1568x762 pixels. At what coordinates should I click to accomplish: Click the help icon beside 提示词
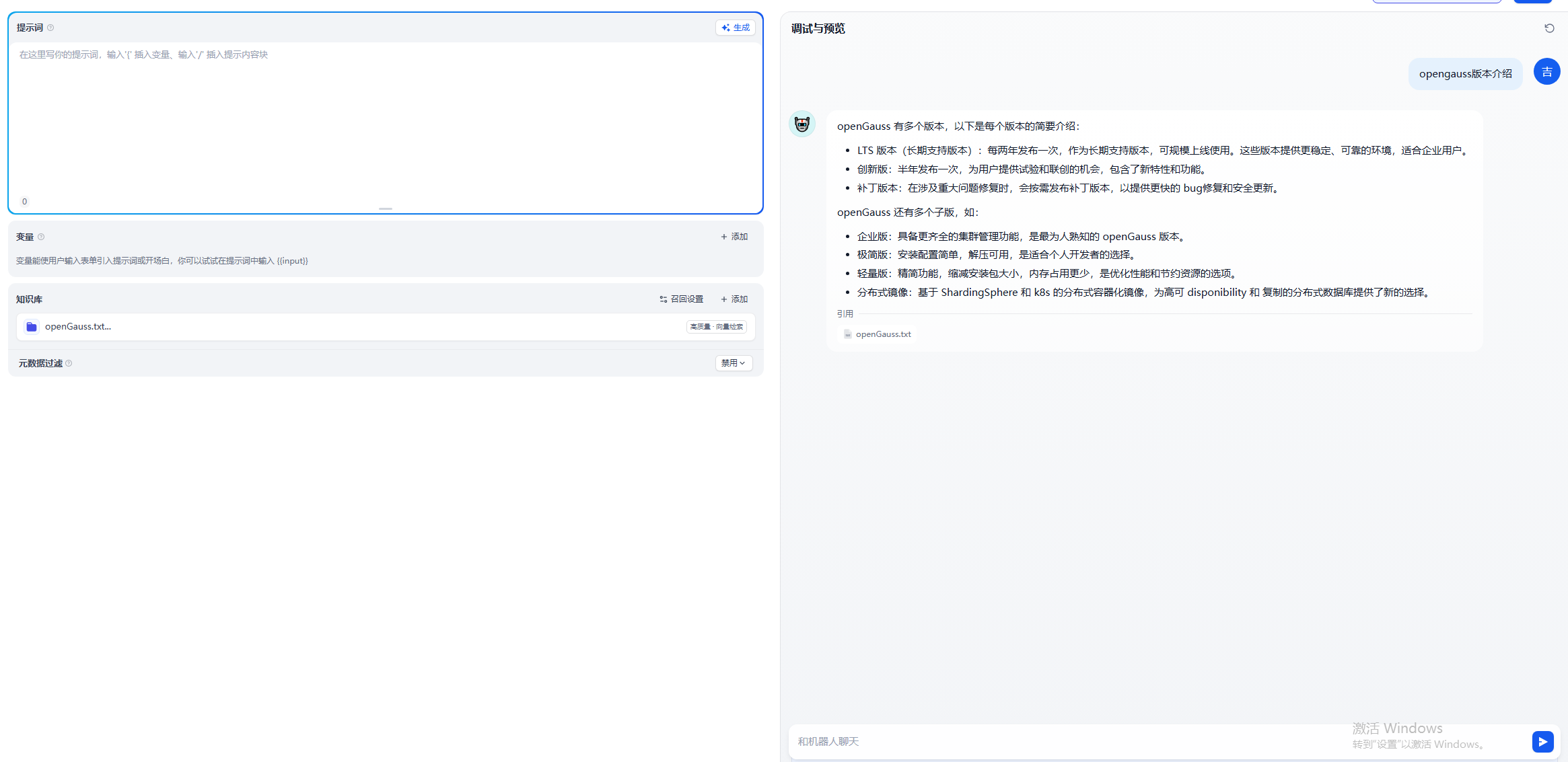pos(50,28)
